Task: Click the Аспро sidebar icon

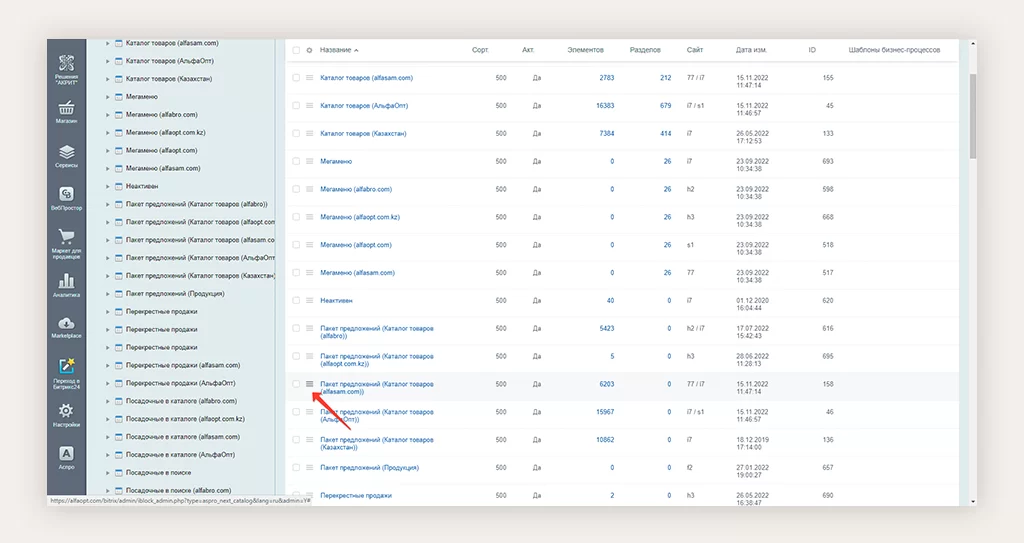Action: click(x=66, y=458)
